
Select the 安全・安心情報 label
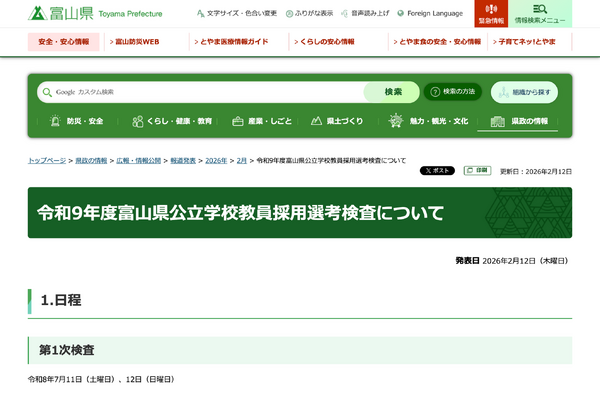64,42
